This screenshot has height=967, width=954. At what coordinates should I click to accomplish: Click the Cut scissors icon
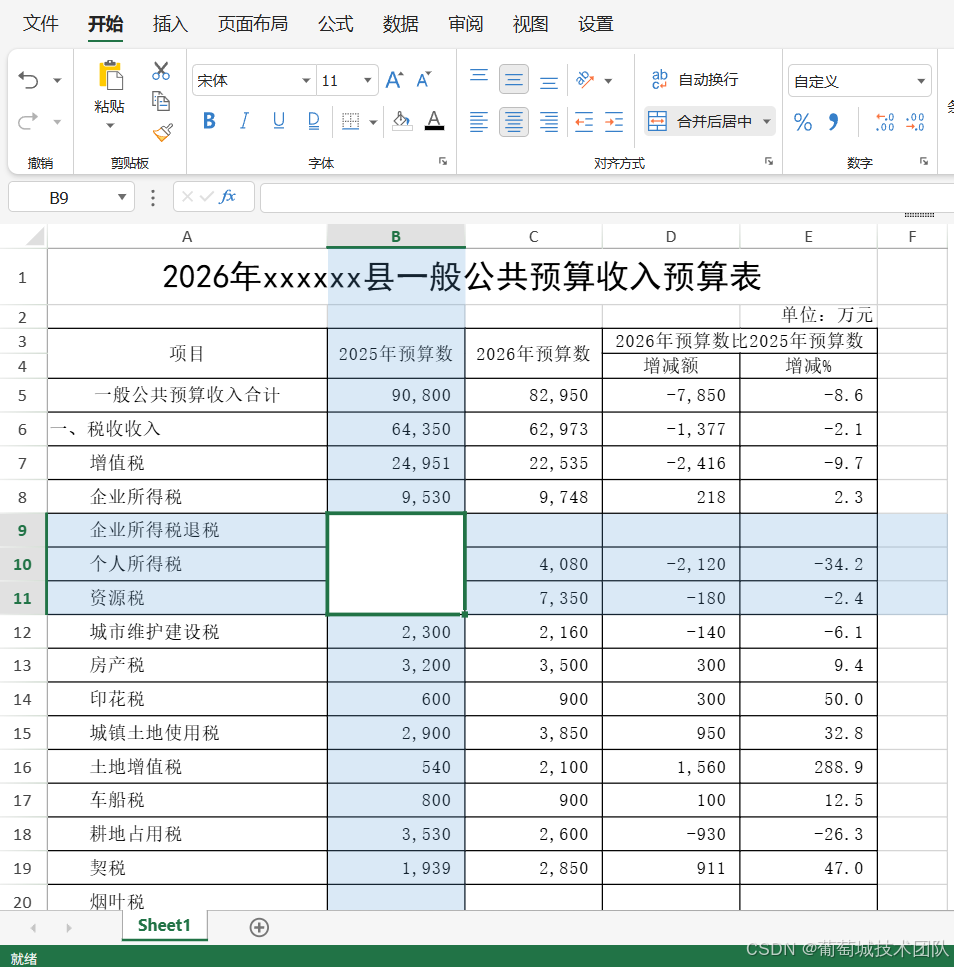(x=161, y=71)
